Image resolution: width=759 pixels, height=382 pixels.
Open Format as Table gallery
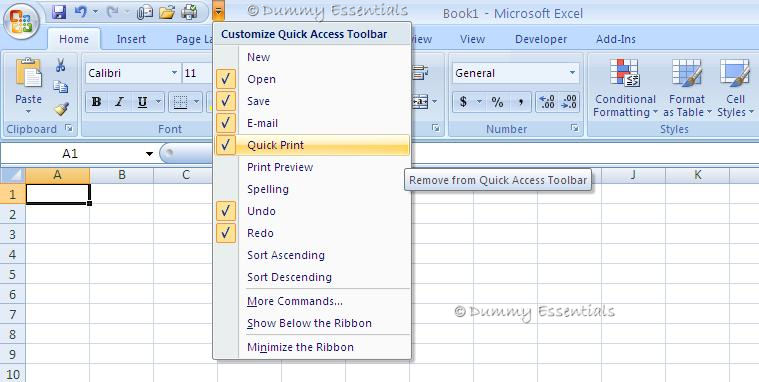point(687,87)
